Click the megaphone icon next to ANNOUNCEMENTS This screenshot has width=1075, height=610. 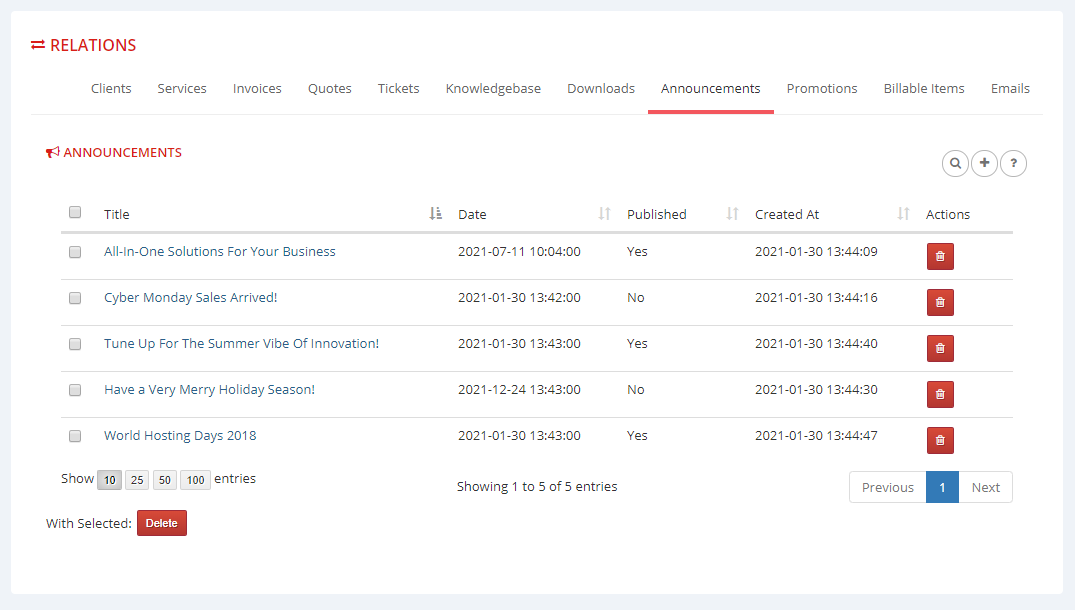tap(52, 151)
